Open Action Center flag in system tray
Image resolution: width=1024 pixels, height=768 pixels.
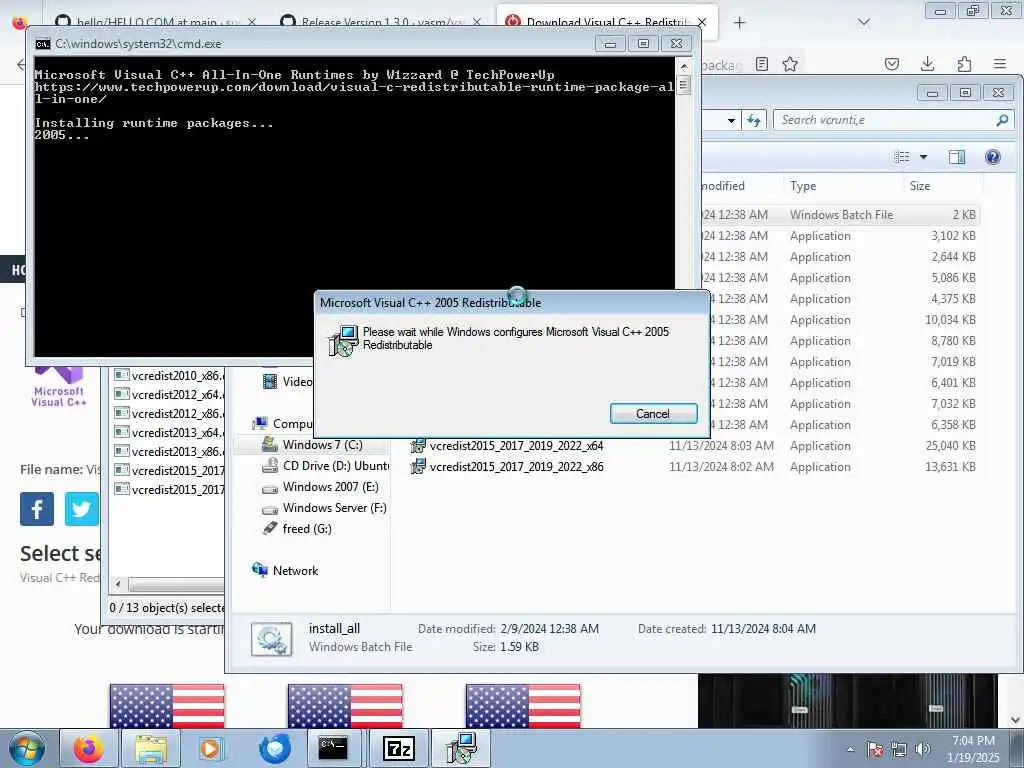[x=875, y=749]
